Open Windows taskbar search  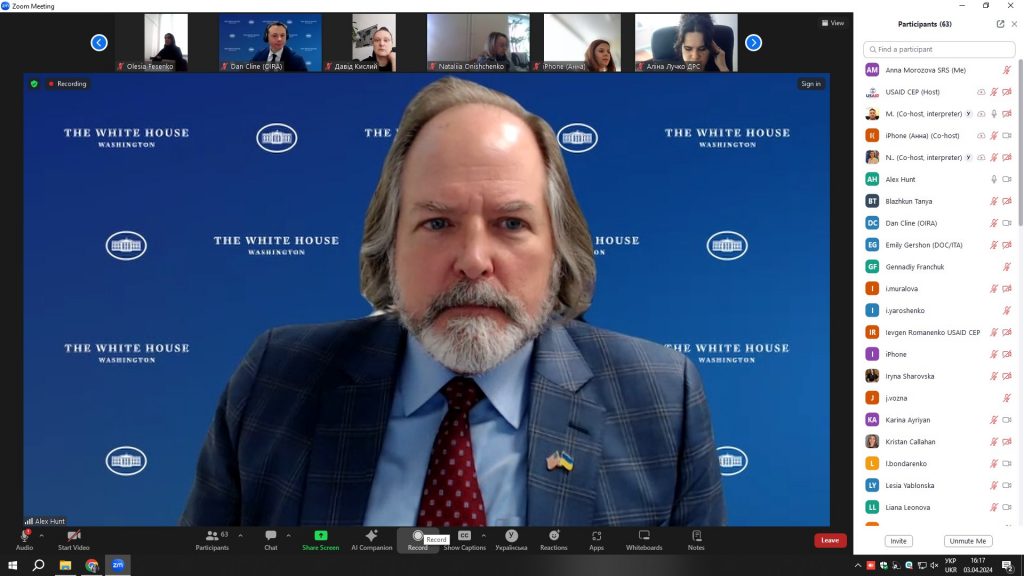(x=39, y=565)
